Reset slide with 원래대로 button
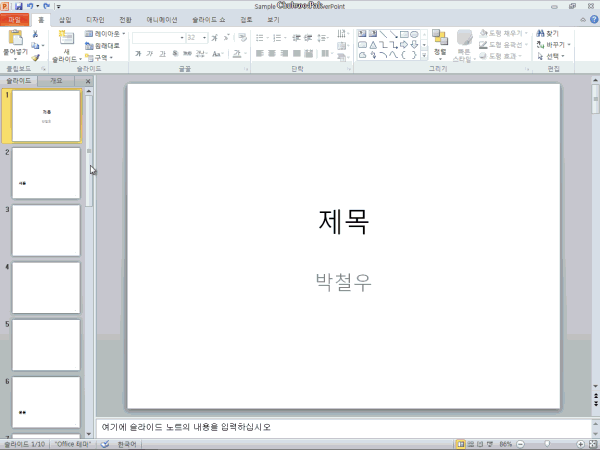Screen dimensions: 600x450 tap(102, 46)
